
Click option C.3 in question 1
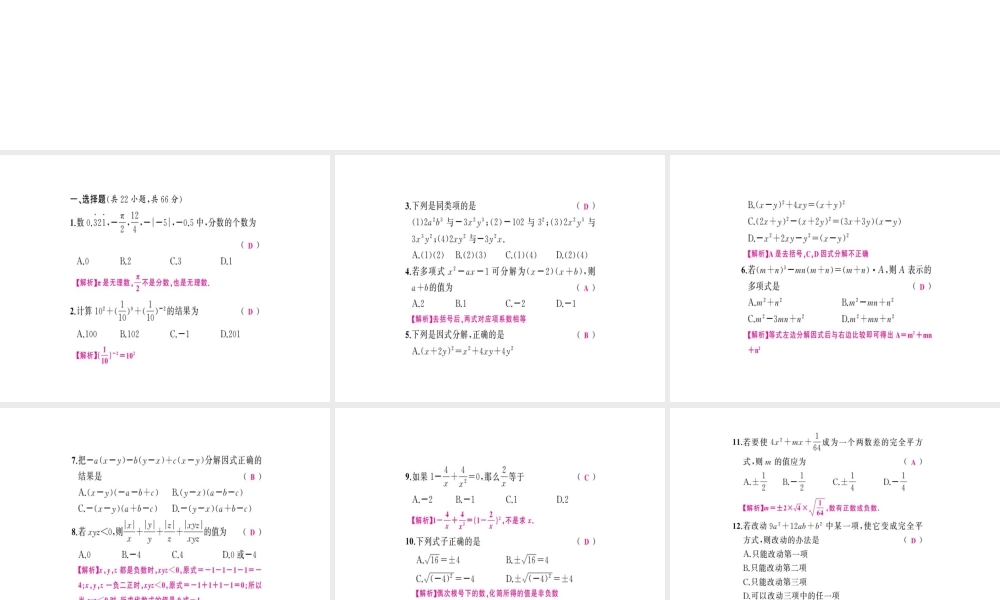tap(175, 261)
